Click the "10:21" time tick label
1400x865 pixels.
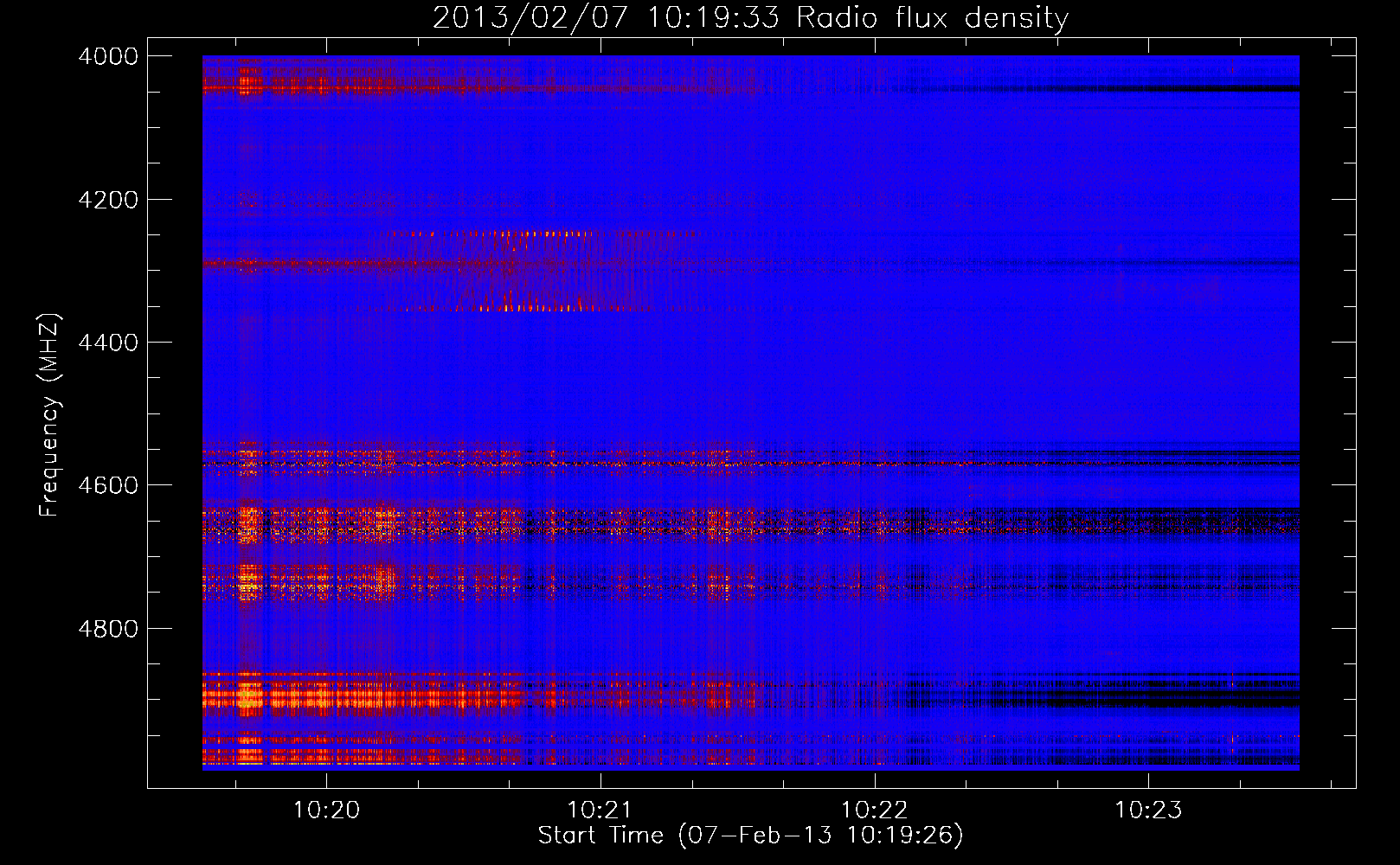point(600,811)
